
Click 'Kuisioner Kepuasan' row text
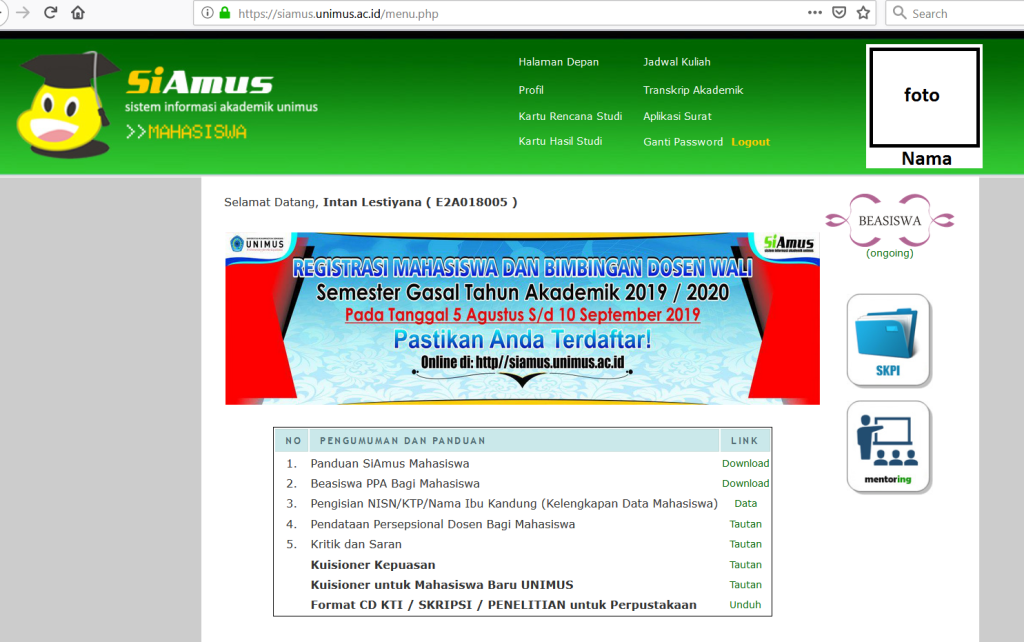pos(373,565)
